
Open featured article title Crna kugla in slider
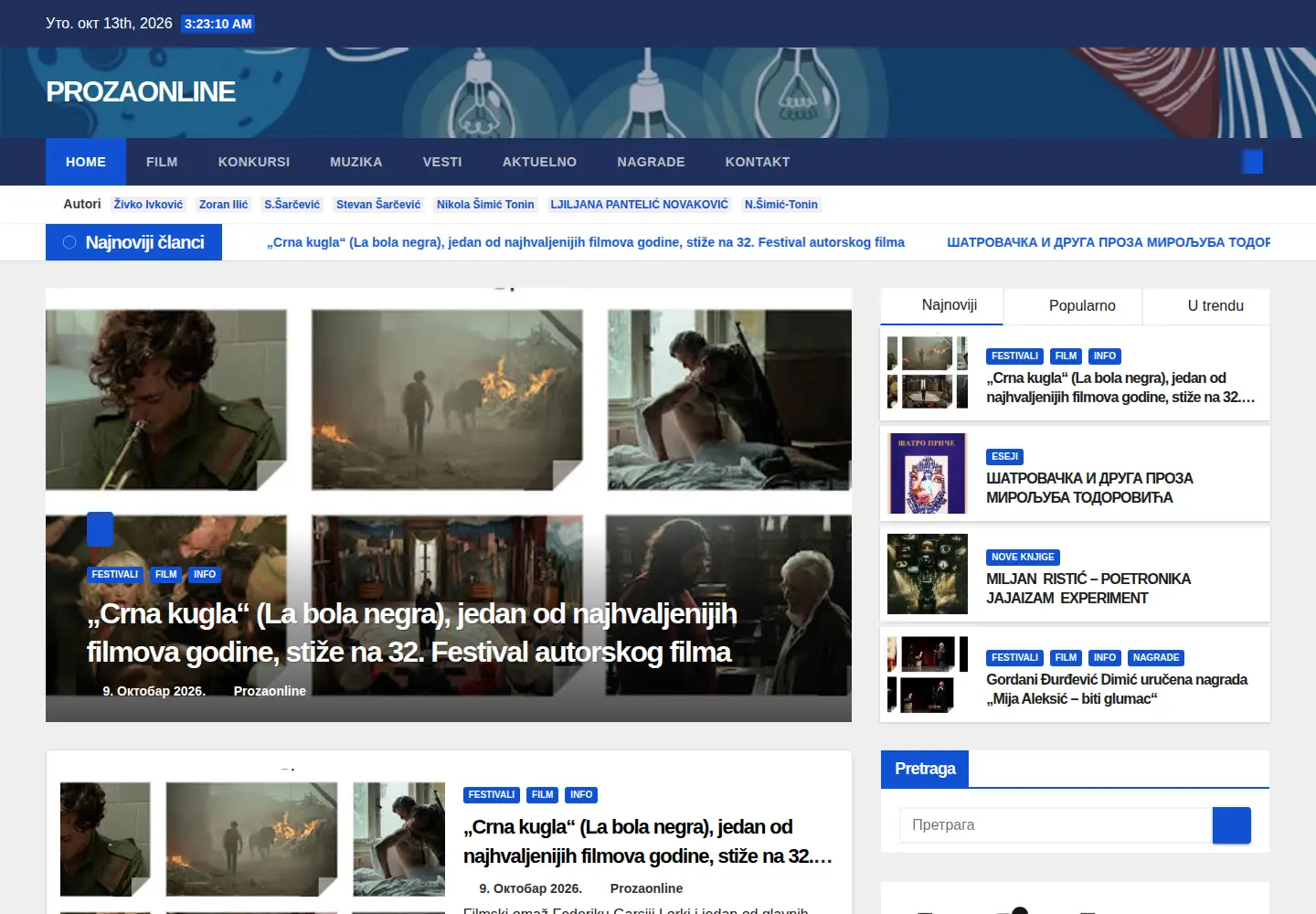412,632
